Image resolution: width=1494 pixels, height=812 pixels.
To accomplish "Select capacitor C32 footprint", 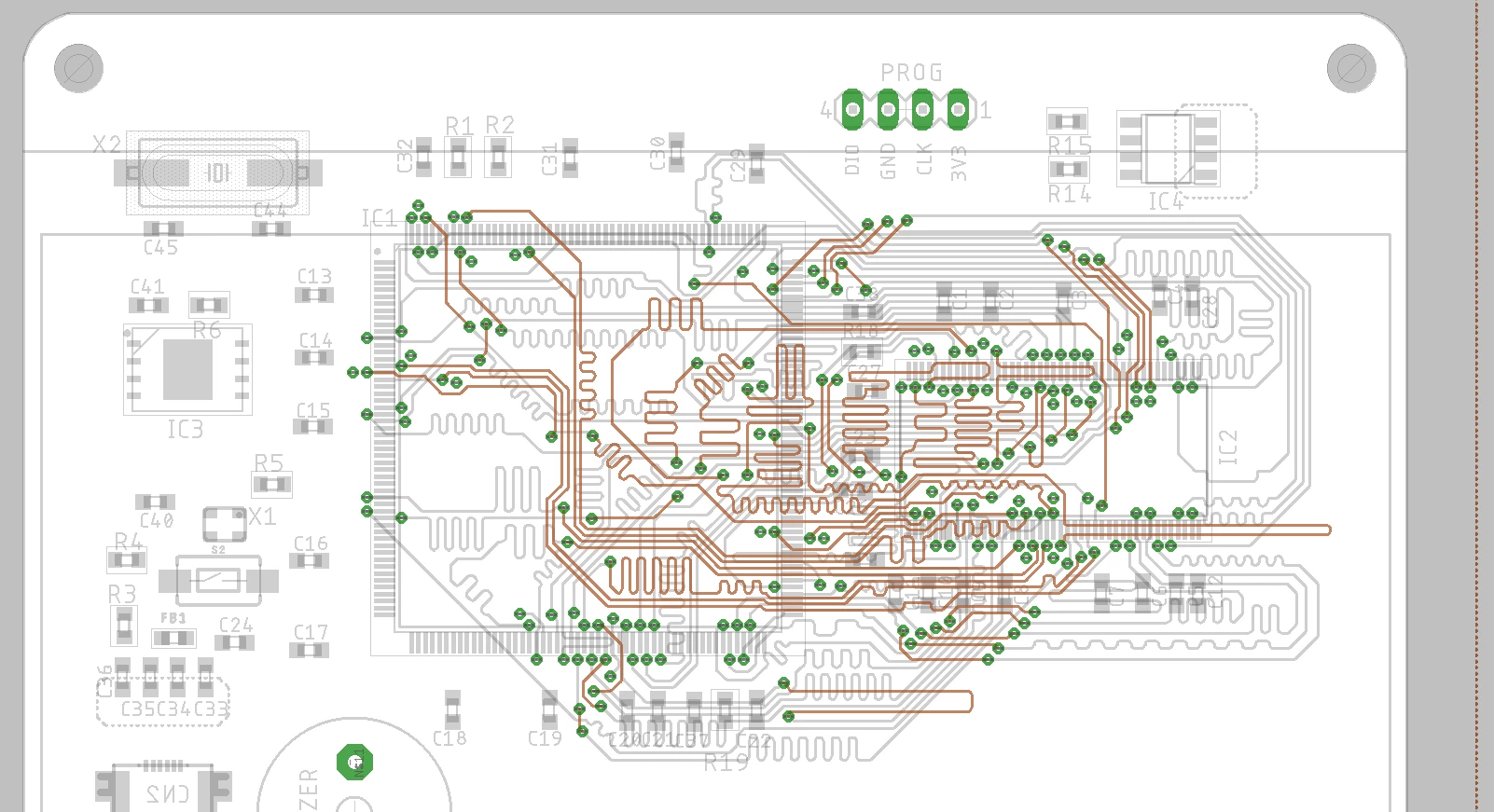I will click(424, 157).
